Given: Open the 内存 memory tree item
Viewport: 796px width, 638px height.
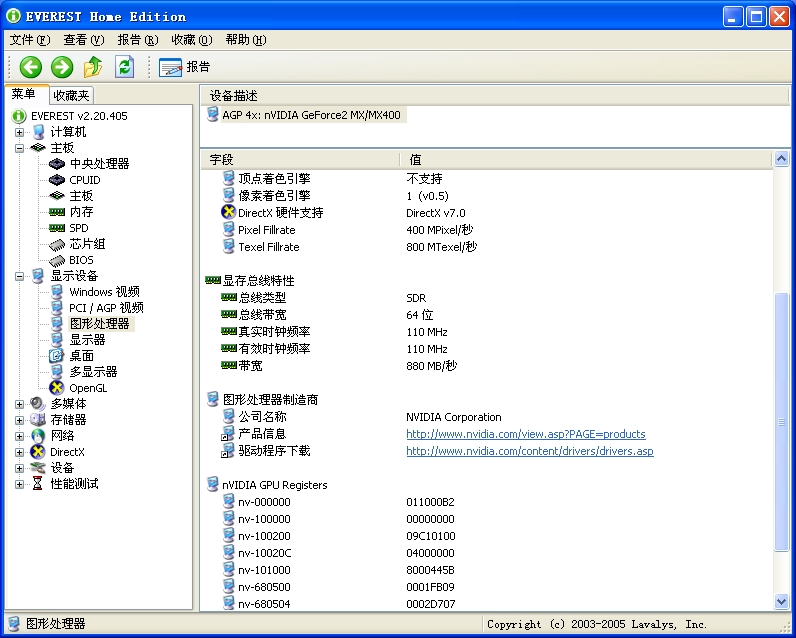Looking at the screenshot, I should pyautogui.click(x=81, y=212).
